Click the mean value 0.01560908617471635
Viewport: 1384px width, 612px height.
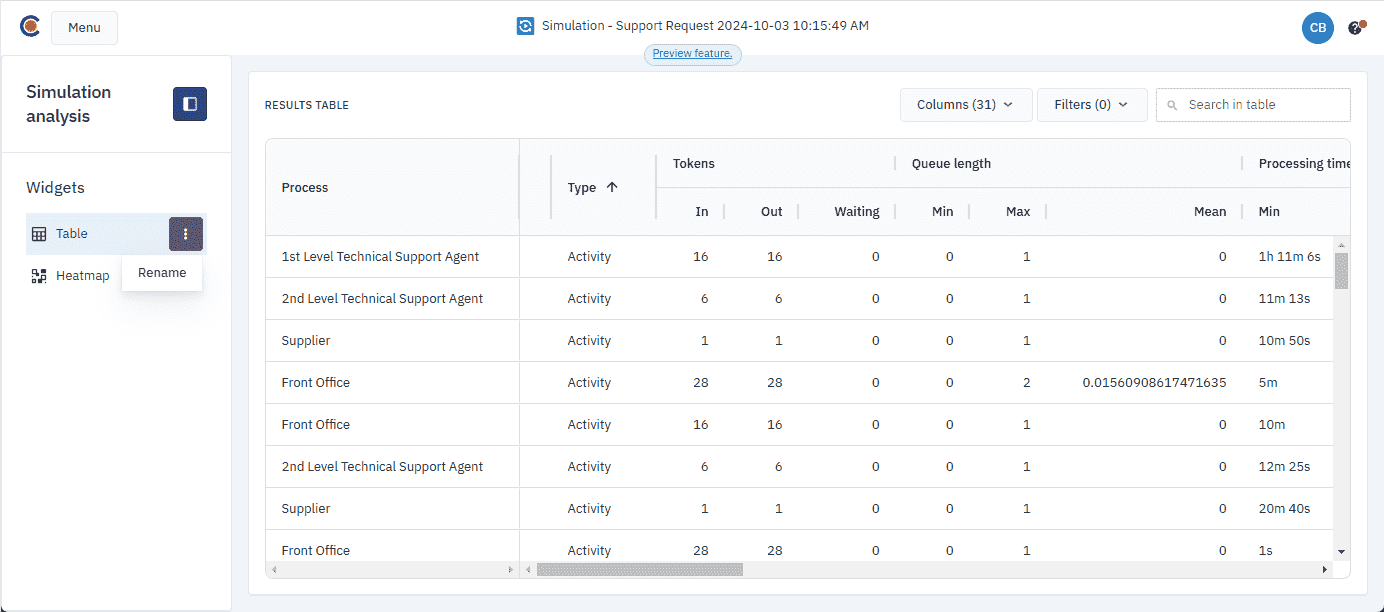1154,383
